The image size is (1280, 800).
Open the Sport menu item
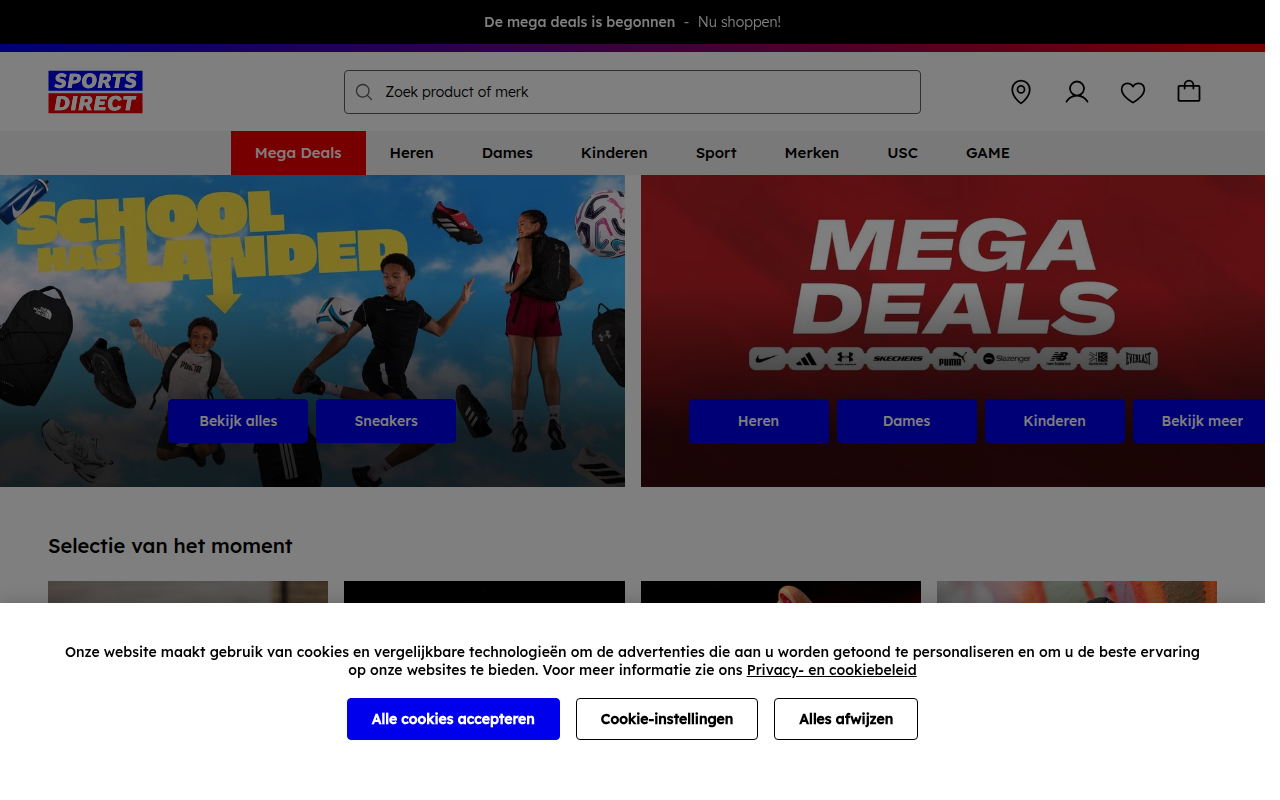click(x=716, y=153)
